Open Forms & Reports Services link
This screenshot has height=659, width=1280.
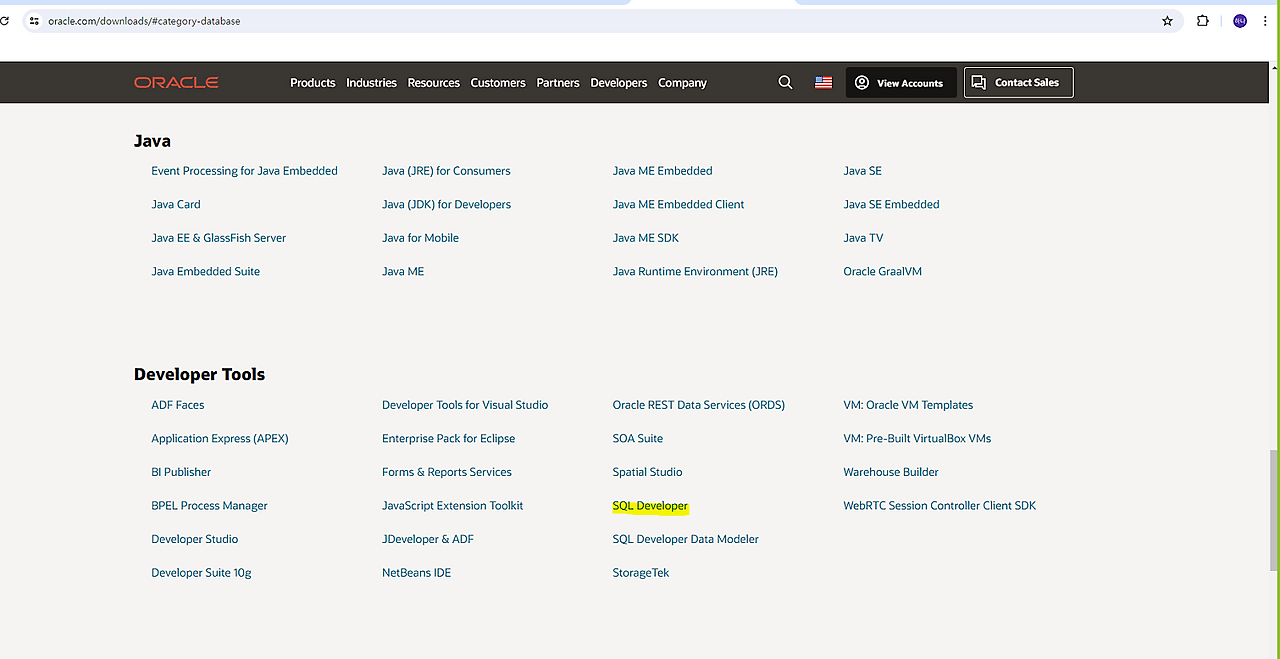[x=447, y=472]
